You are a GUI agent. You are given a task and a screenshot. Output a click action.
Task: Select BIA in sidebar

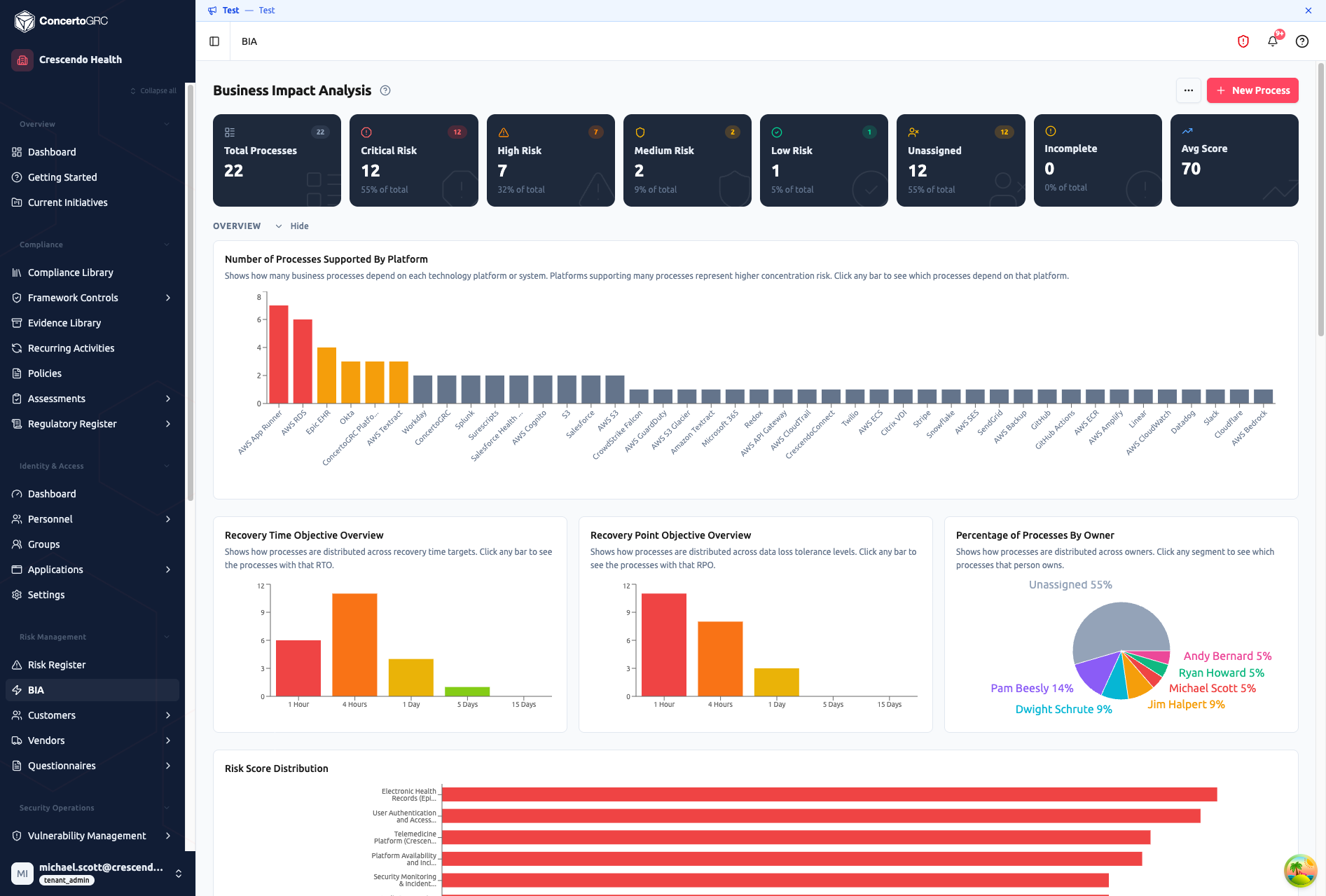(92, 690)
